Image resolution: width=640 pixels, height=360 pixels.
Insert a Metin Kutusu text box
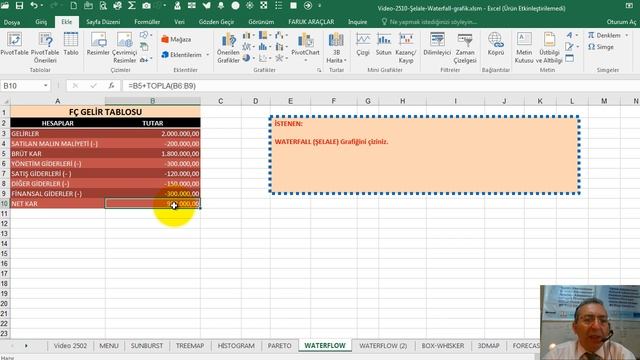pyautogui.click(x=524, y=48)
